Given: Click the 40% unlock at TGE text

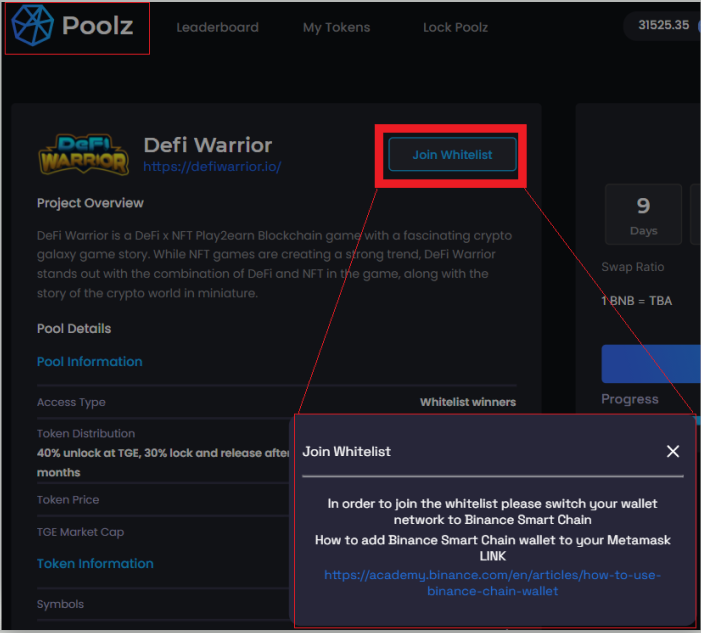Looking at the screenshot, I should (164, 462).
